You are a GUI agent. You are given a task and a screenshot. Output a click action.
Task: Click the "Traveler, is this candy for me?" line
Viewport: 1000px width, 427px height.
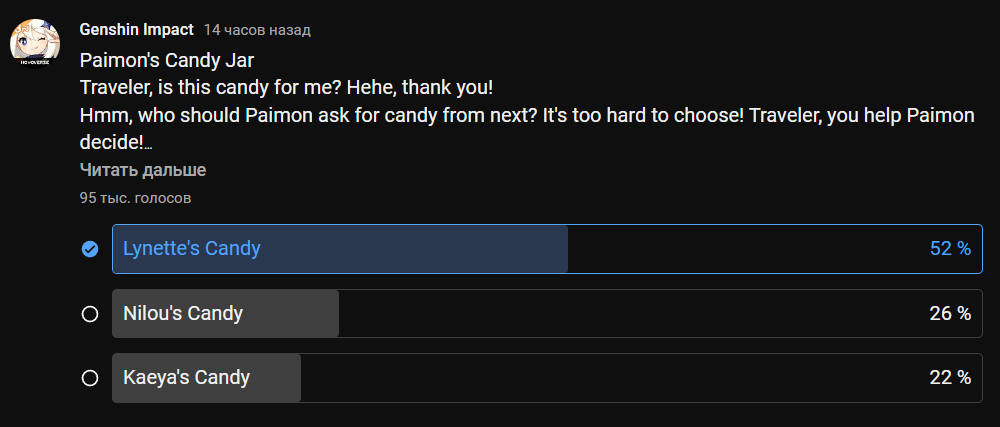[x=286, y=87]
